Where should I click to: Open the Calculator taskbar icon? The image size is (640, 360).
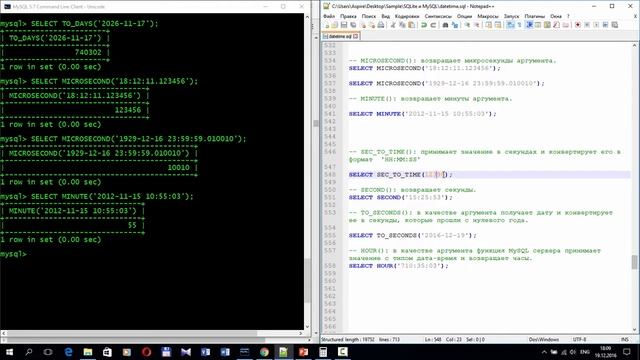click(323, 352)
